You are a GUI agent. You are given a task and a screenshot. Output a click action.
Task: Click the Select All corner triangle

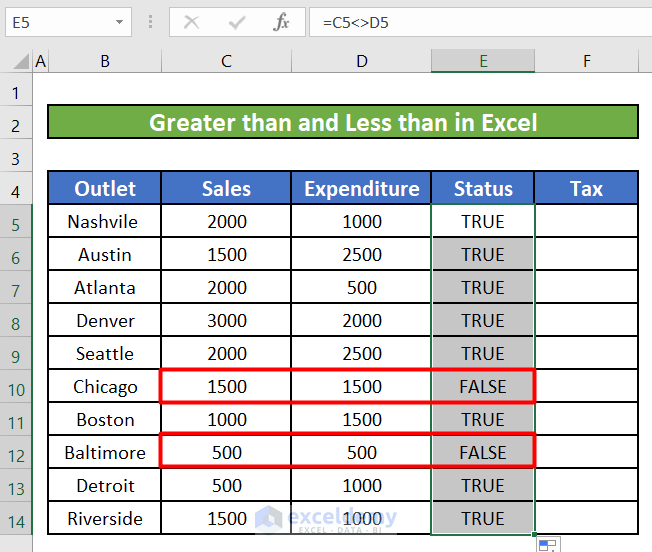(21, 61)
